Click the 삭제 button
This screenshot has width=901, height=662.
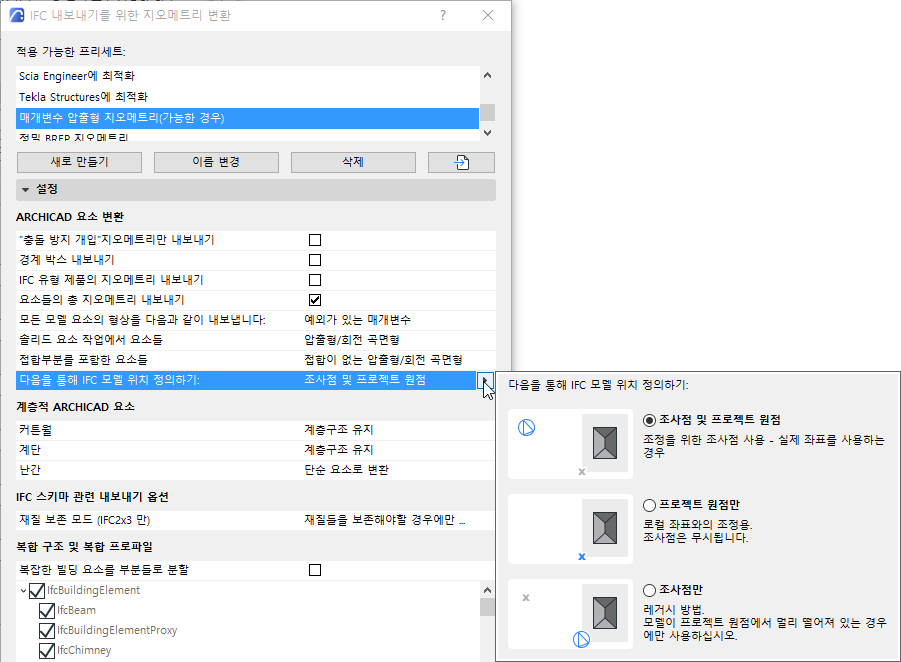(x=353, y=163)
